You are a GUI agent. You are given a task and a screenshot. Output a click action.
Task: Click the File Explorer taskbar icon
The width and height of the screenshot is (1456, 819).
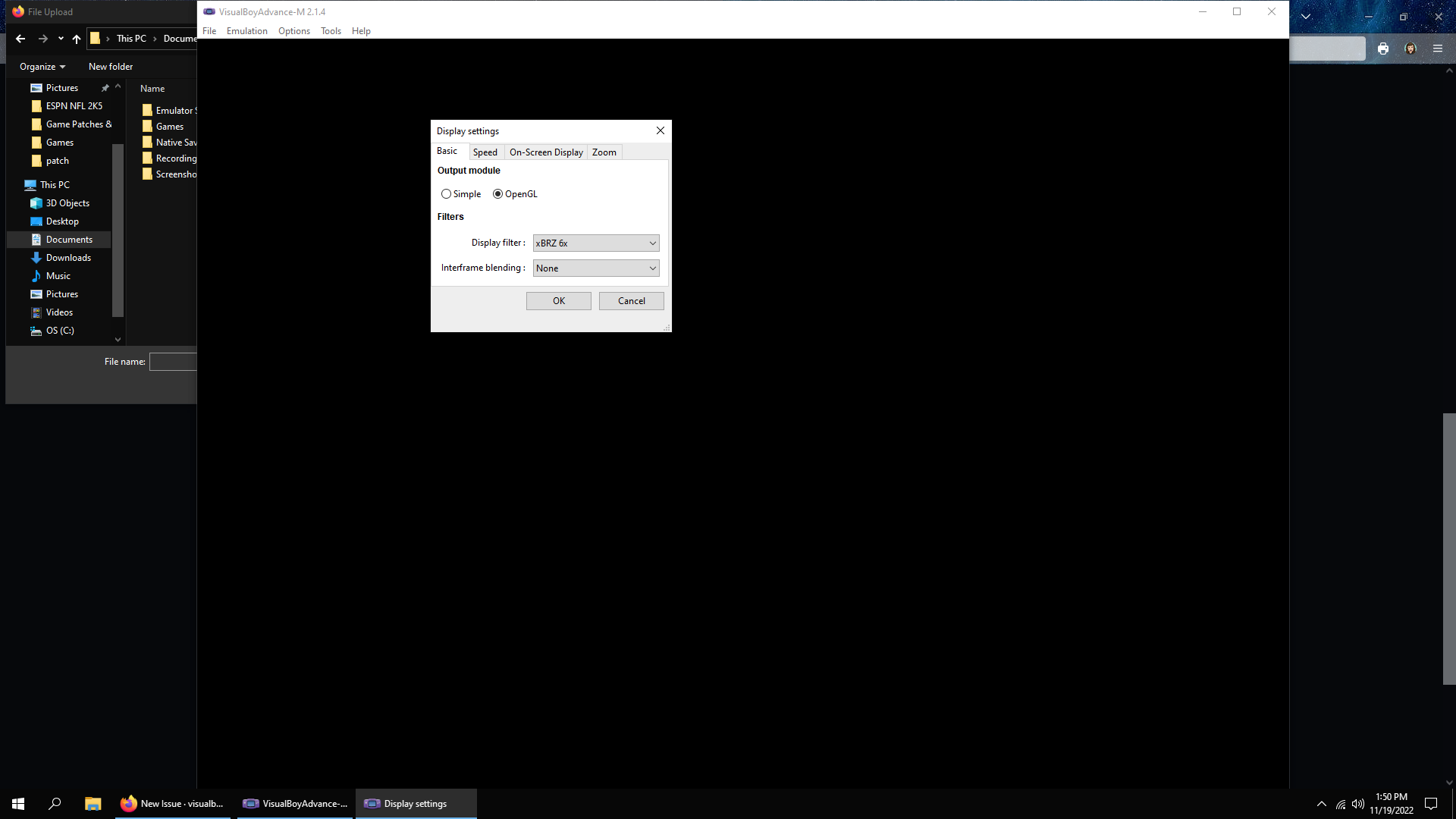93,803
